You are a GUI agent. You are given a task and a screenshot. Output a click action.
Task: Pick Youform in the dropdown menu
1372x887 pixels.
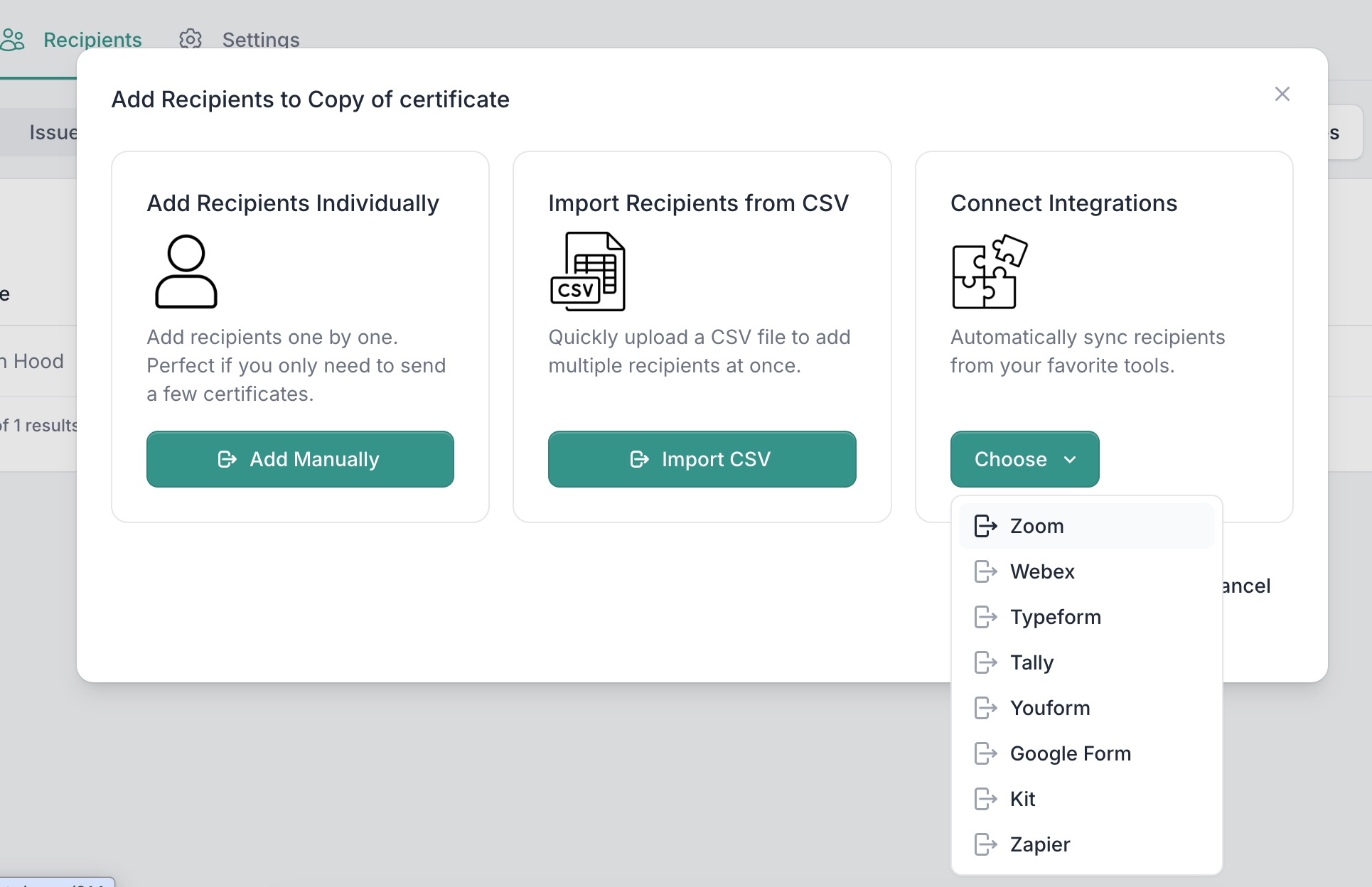(x=1086, y=708)
